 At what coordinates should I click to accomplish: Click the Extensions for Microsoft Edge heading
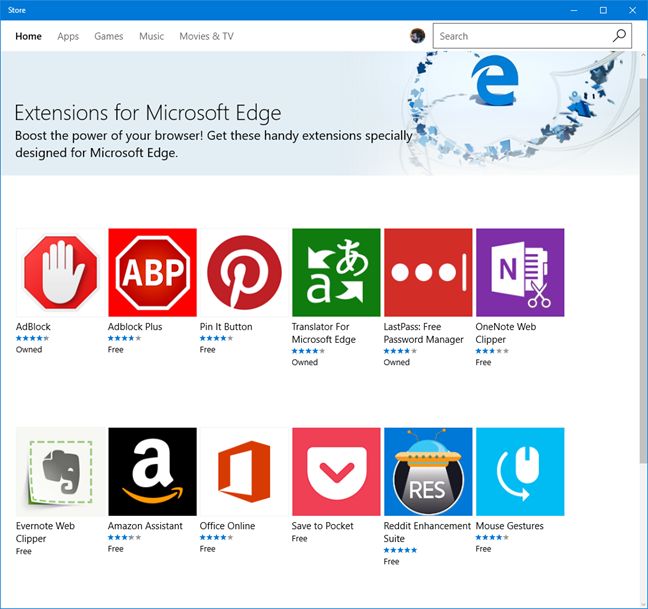[x=148, y=113]
